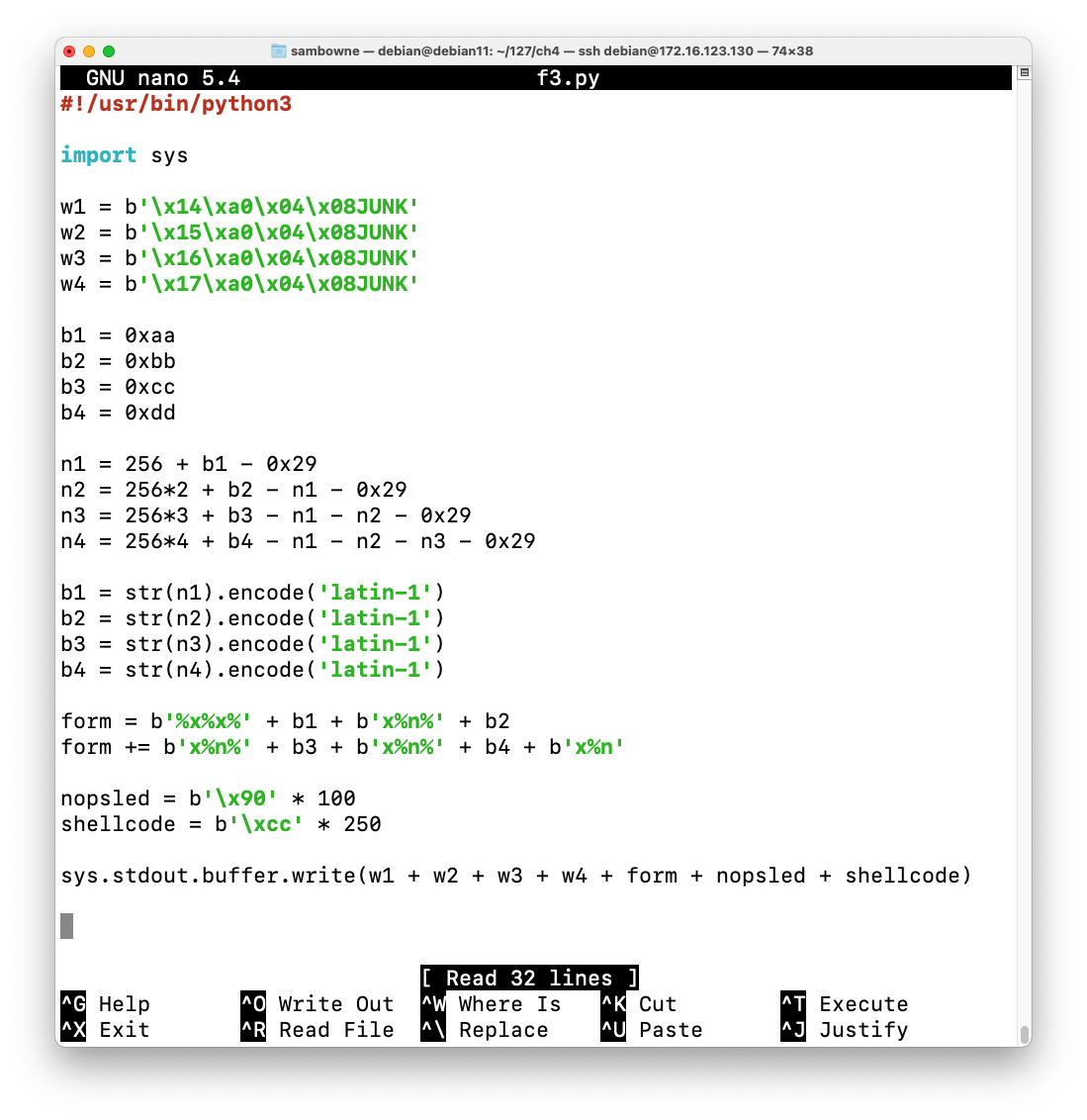Click the line starting with 'n4 = 256*4'
The image size is (1087, 1120).
pos(298,541)
